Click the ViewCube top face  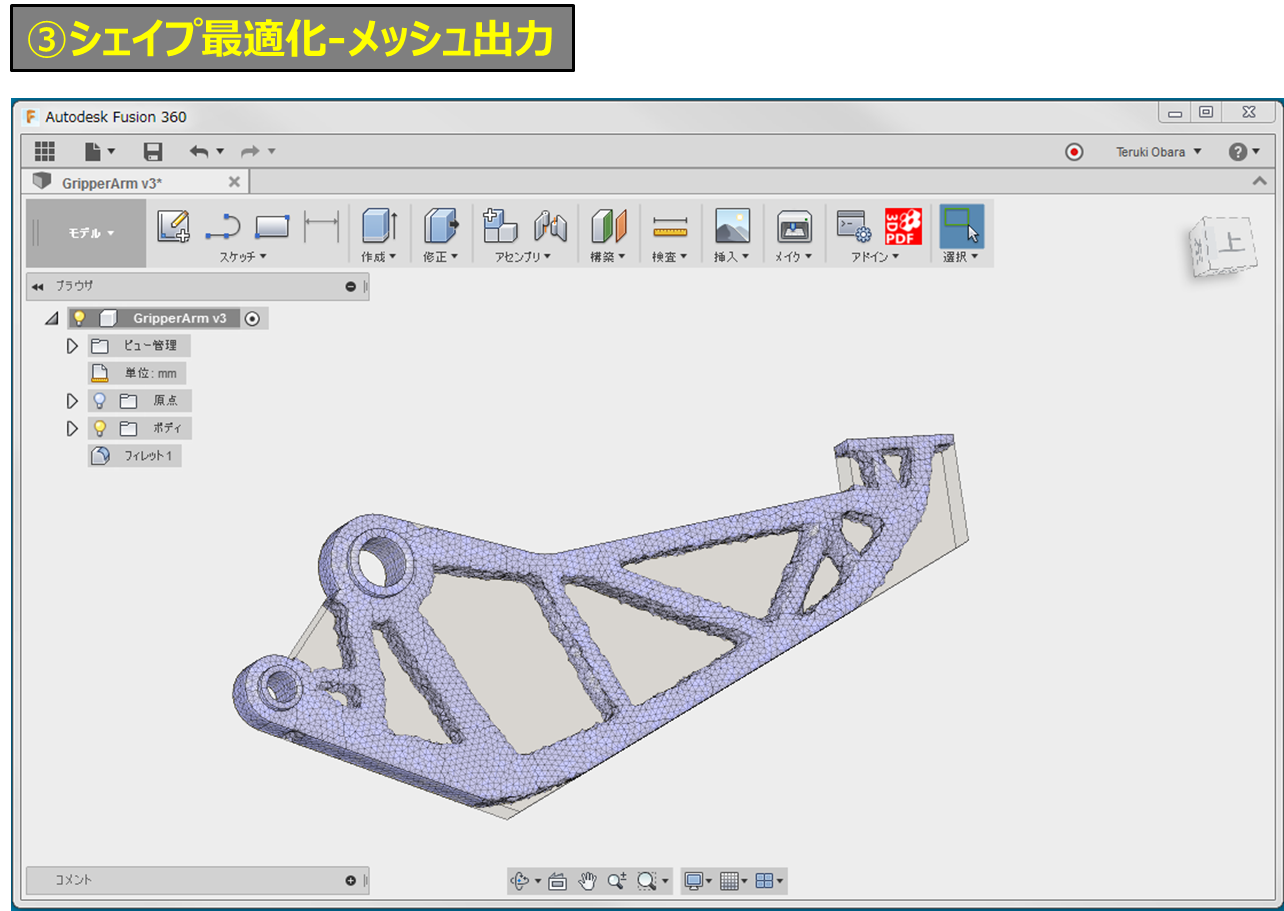click(x=1233, y=241)
